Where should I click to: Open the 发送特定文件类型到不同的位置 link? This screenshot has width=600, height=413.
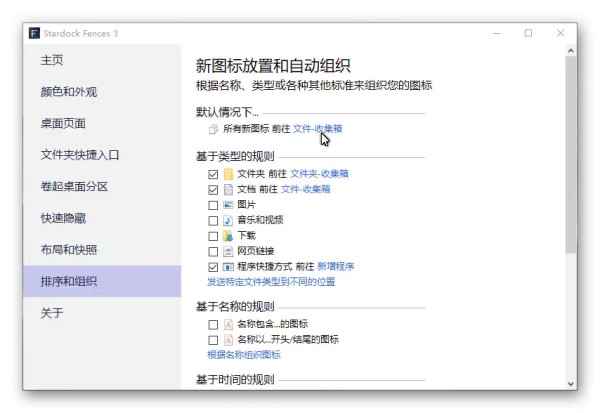click(271, 282)
